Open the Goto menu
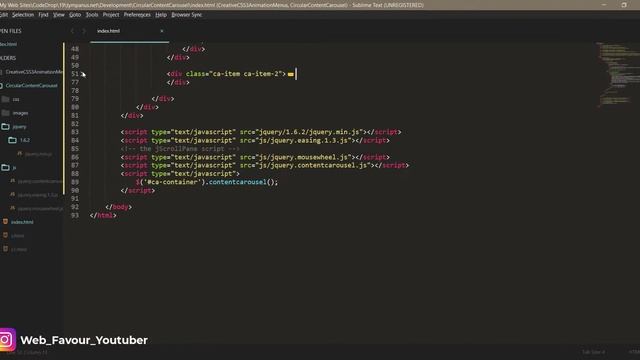640x360 pixels. tap(75, 15)
